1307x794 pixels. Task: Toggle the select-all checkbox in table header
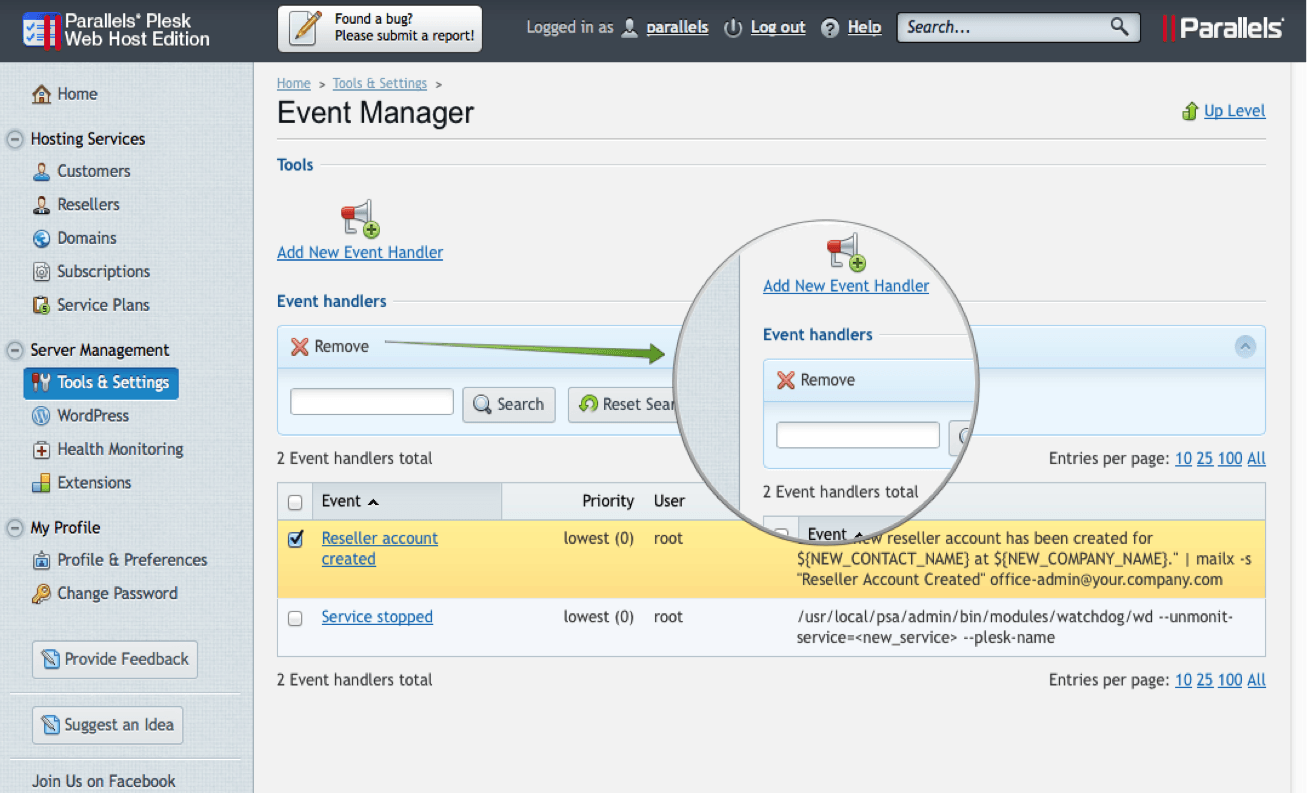(x=295, y=502)
